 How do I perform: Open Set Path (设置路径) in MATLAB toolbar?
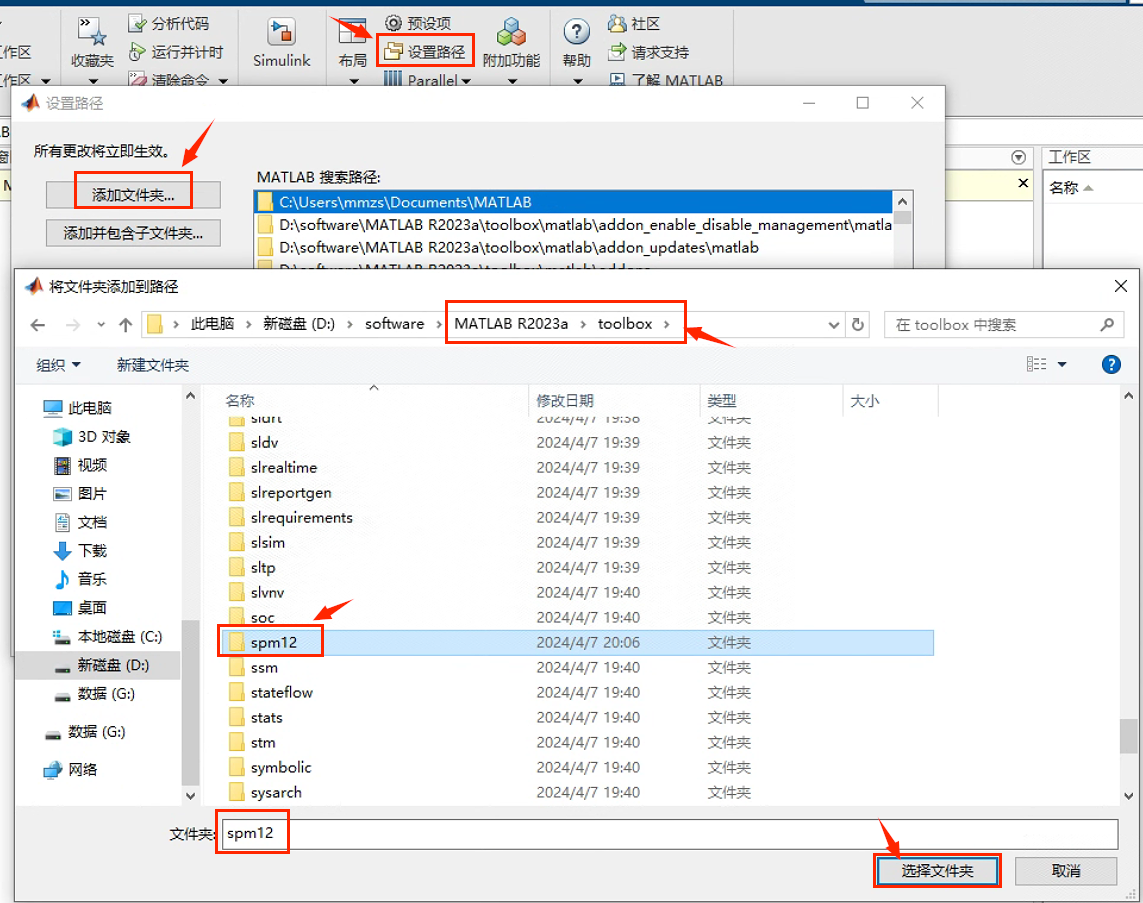(425, 52)
